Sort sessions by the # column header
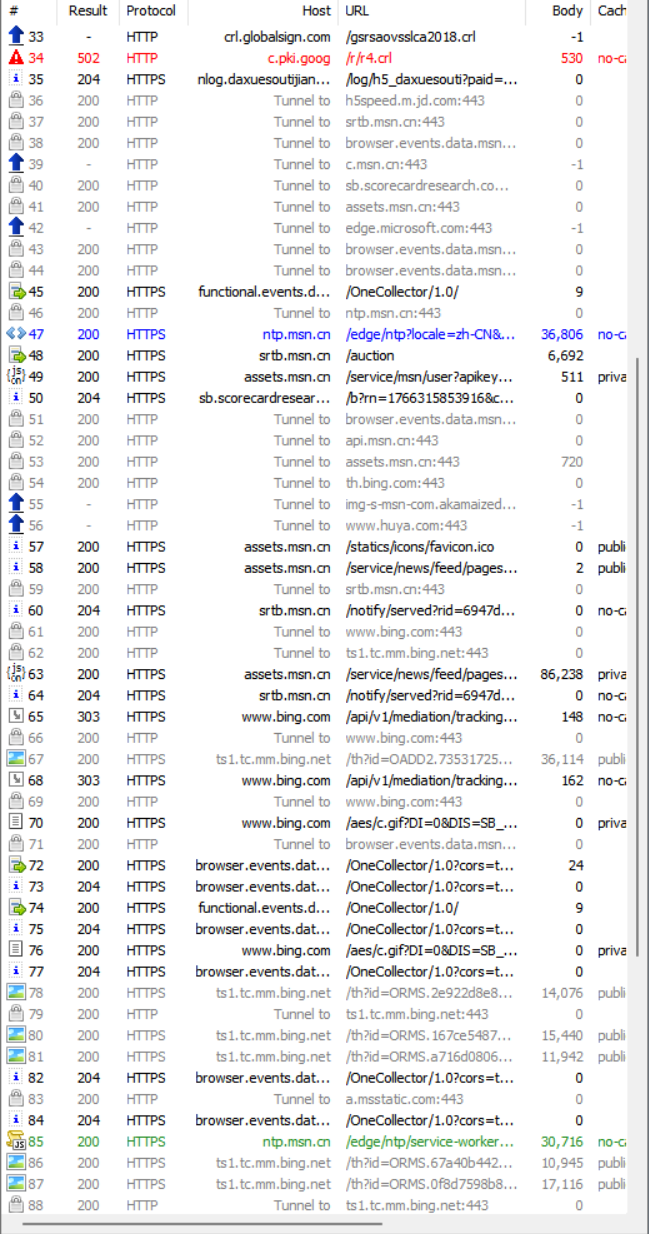This screenshot has width=649, height=1234. 28,11
